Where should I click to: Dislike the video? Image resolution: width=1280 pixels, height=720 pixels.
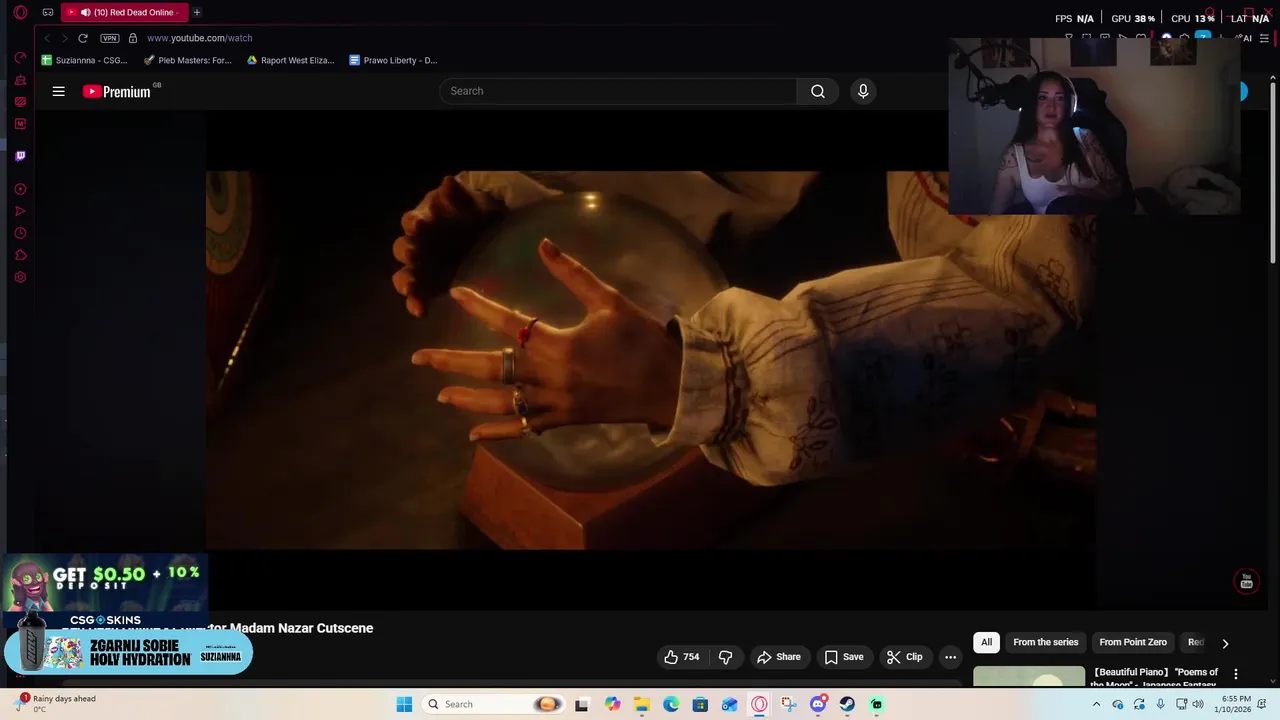tap(725, 657)
